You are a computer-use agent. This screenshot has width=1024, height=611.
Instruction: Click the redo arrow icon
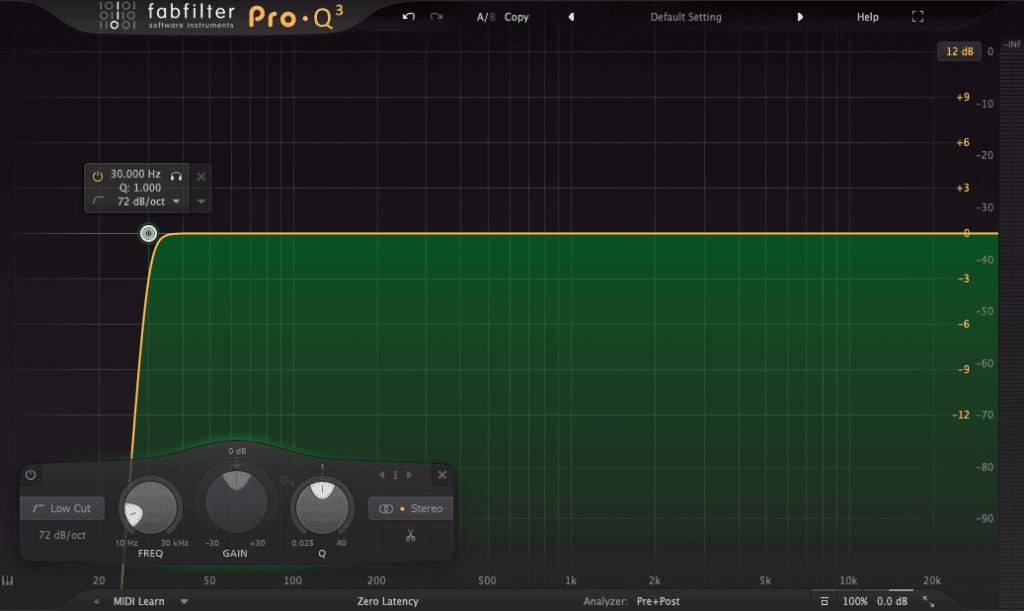pyautogui.click(x=436, y=17)
